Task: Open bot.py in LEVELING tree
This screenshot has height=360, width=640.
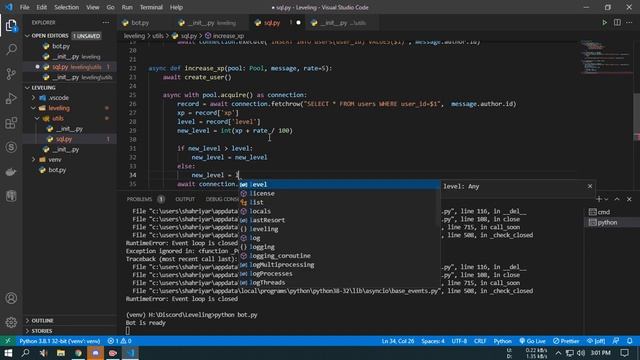Action: (57, 170)
